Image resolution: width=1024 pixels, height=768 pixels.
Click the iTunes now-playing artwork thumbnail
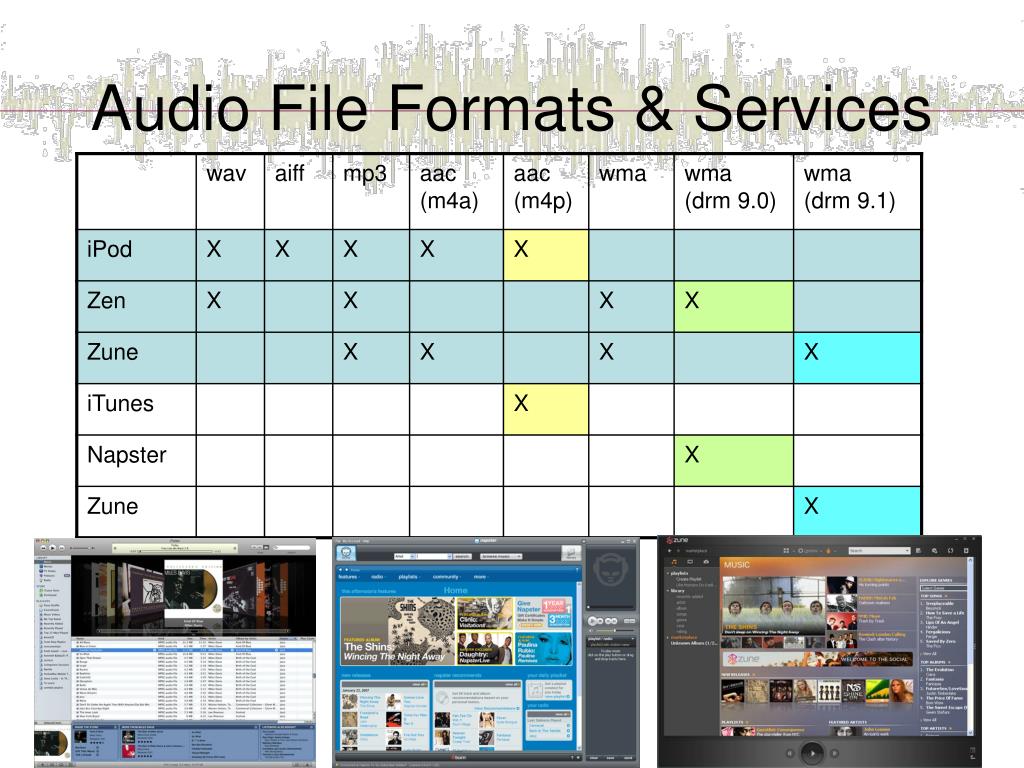coord(51,744)
